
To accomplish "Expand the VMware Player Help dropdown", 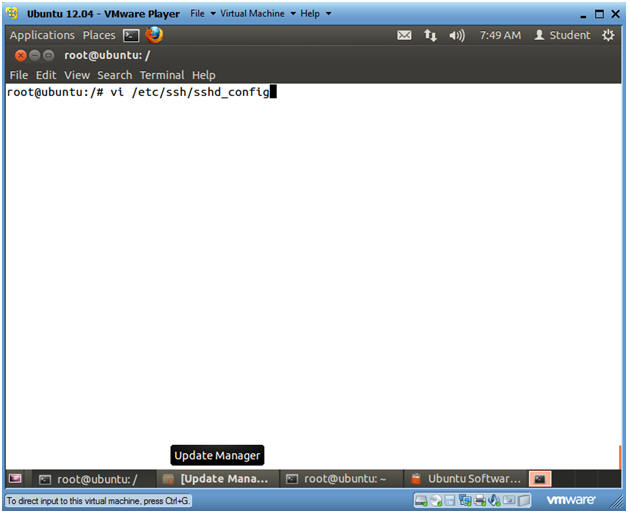I will coord(316,14).
